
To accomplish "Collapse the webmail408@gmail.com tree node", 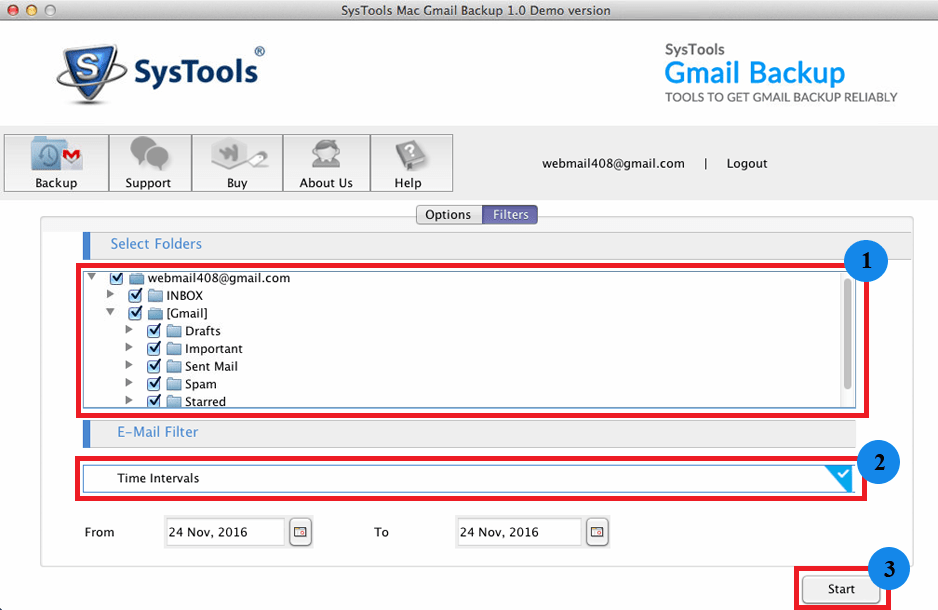I will 92,276.
